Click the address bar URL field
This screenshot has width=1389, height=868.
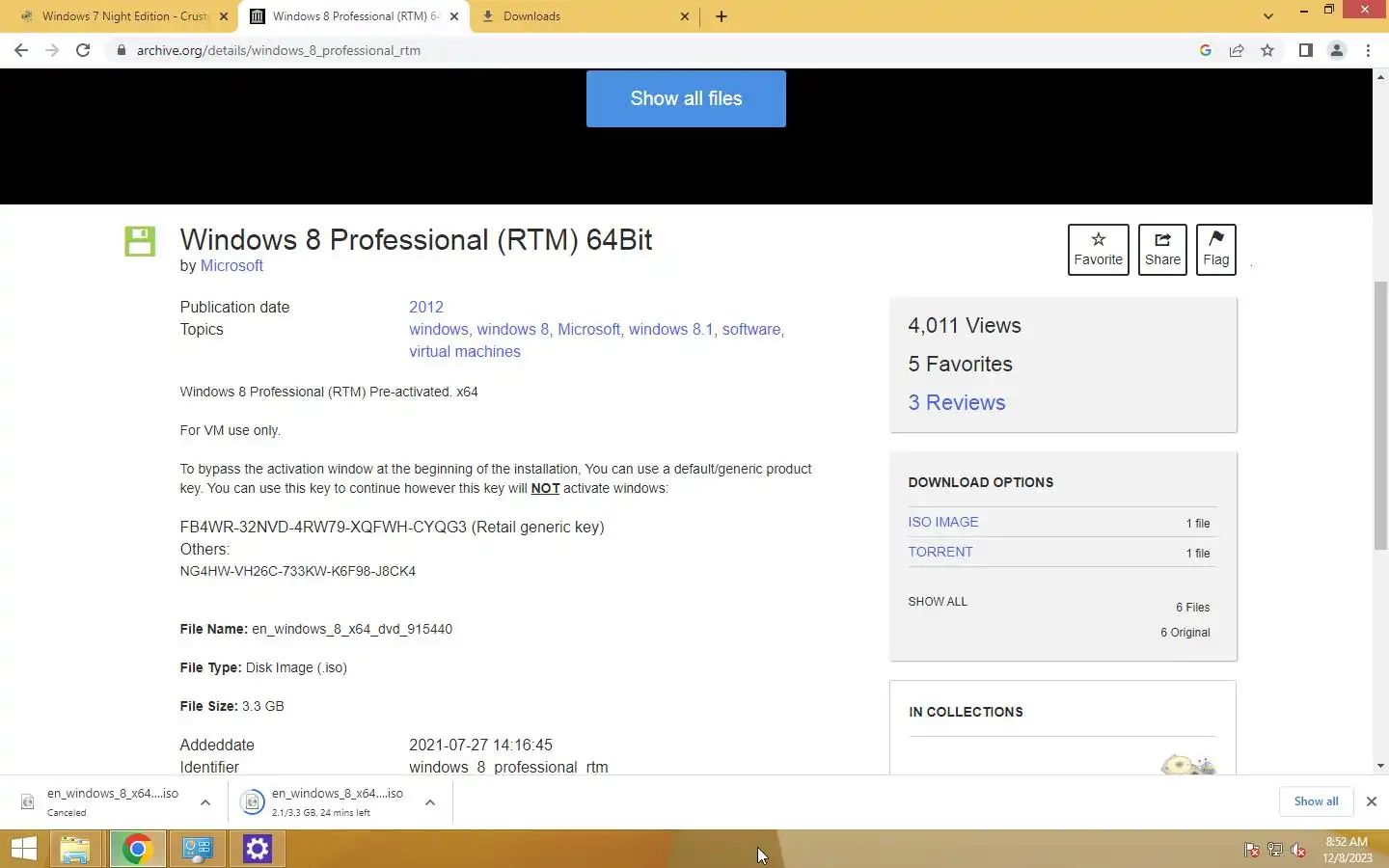click(x=656, y=50)
